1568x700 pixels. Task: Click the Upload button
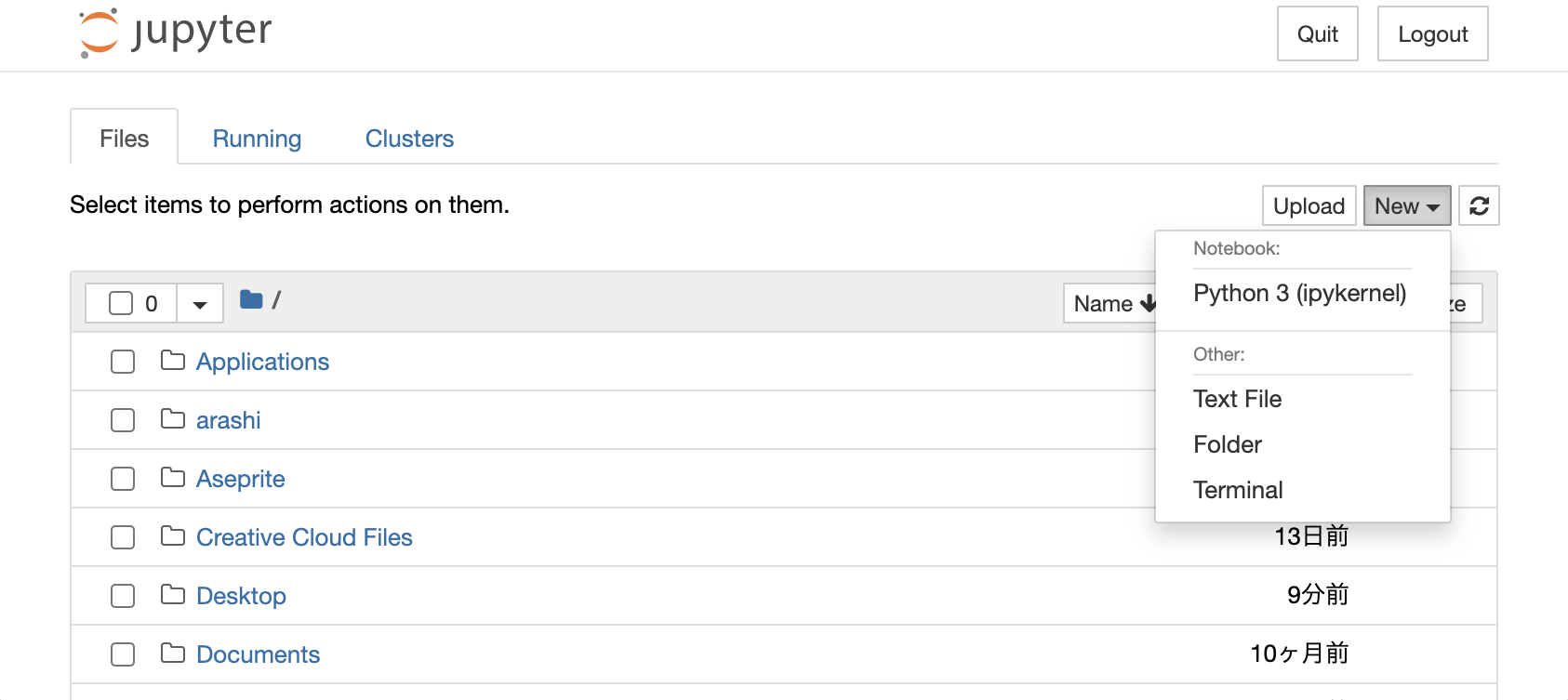click(1308, 205)
